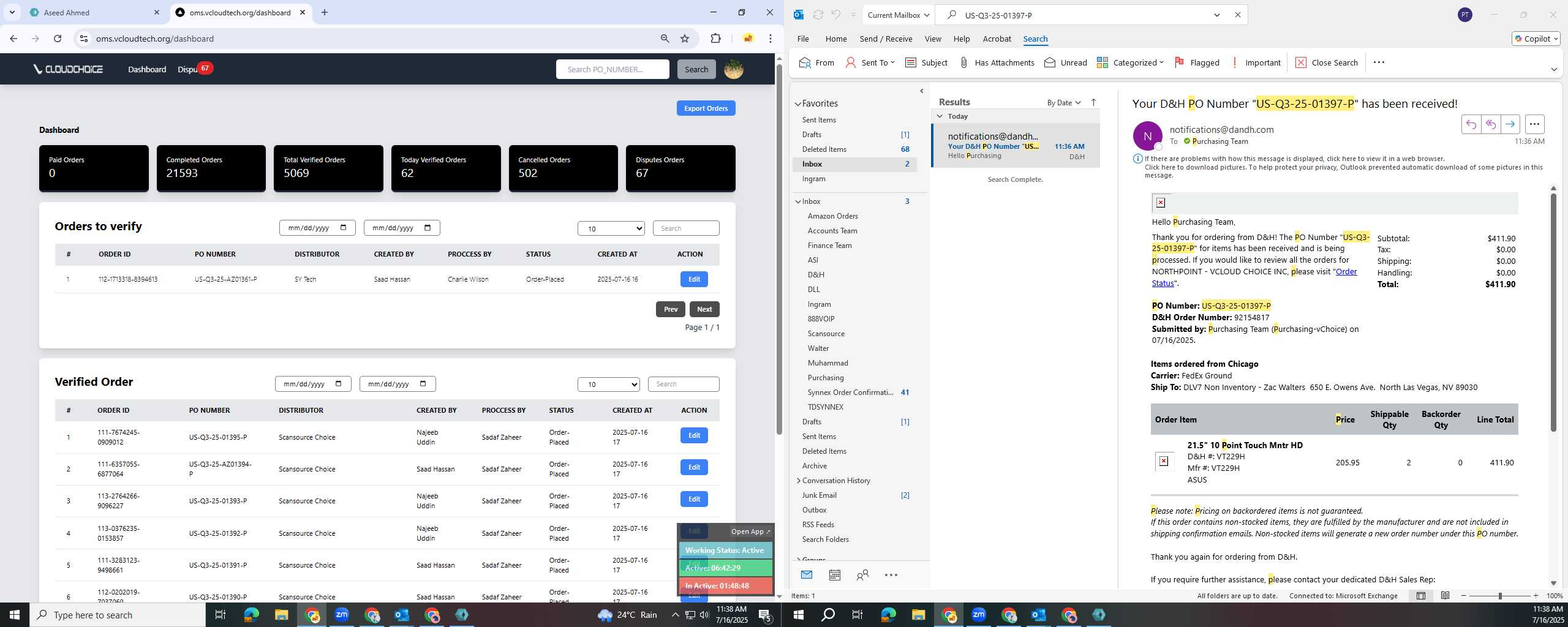Viewport: 1568px width, 627px height.
Task: Open the Synnex Order Confirmation folder
Action: click(x=850, y=392)
